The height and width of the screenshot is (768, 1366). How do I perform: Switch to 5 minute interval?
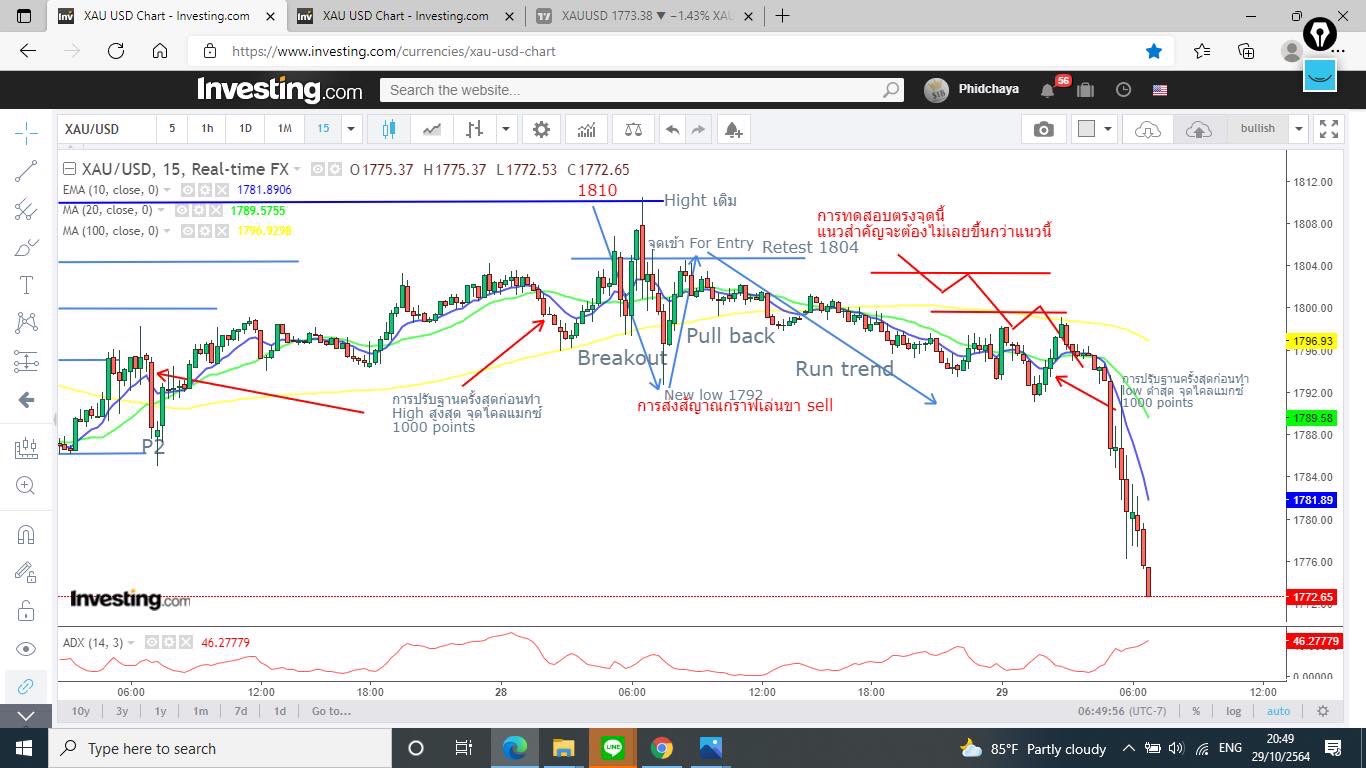pos(172,129)
